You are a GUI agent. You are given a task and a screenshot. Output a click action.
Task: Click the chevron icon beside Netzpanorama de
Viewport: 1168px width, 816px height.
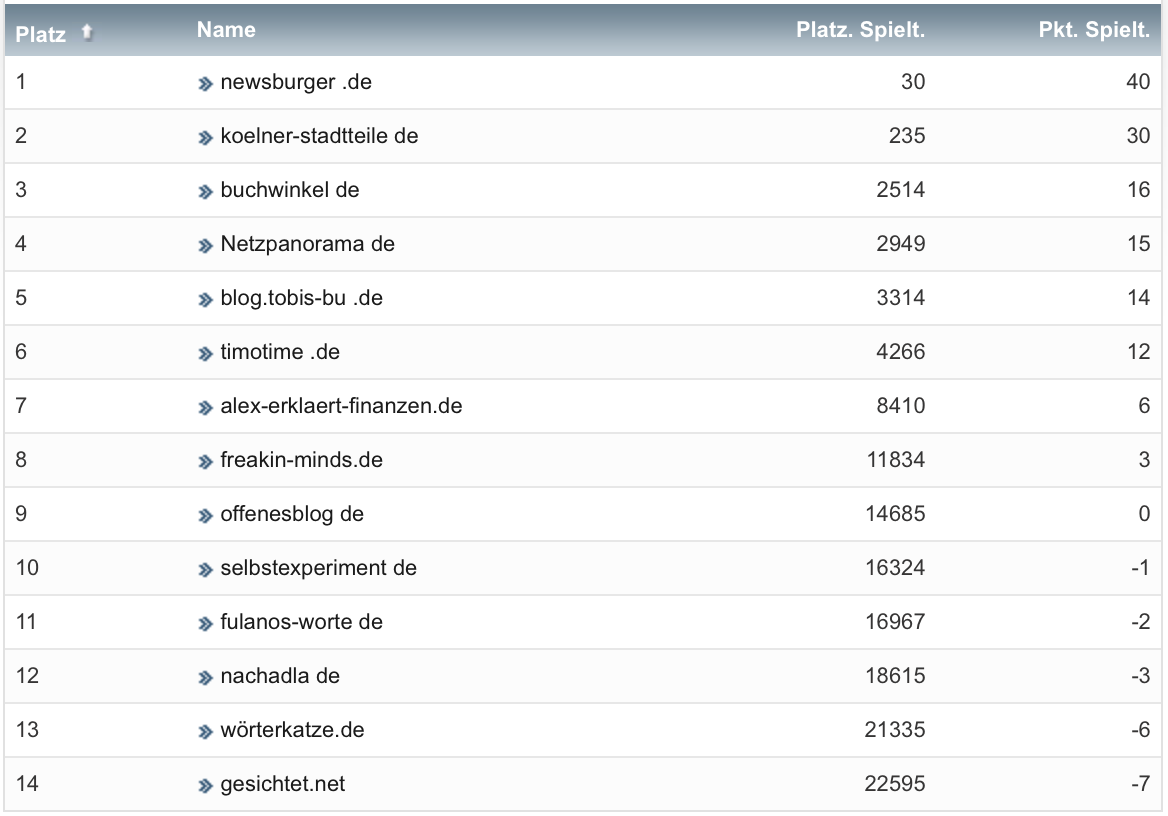coord(206,246)
